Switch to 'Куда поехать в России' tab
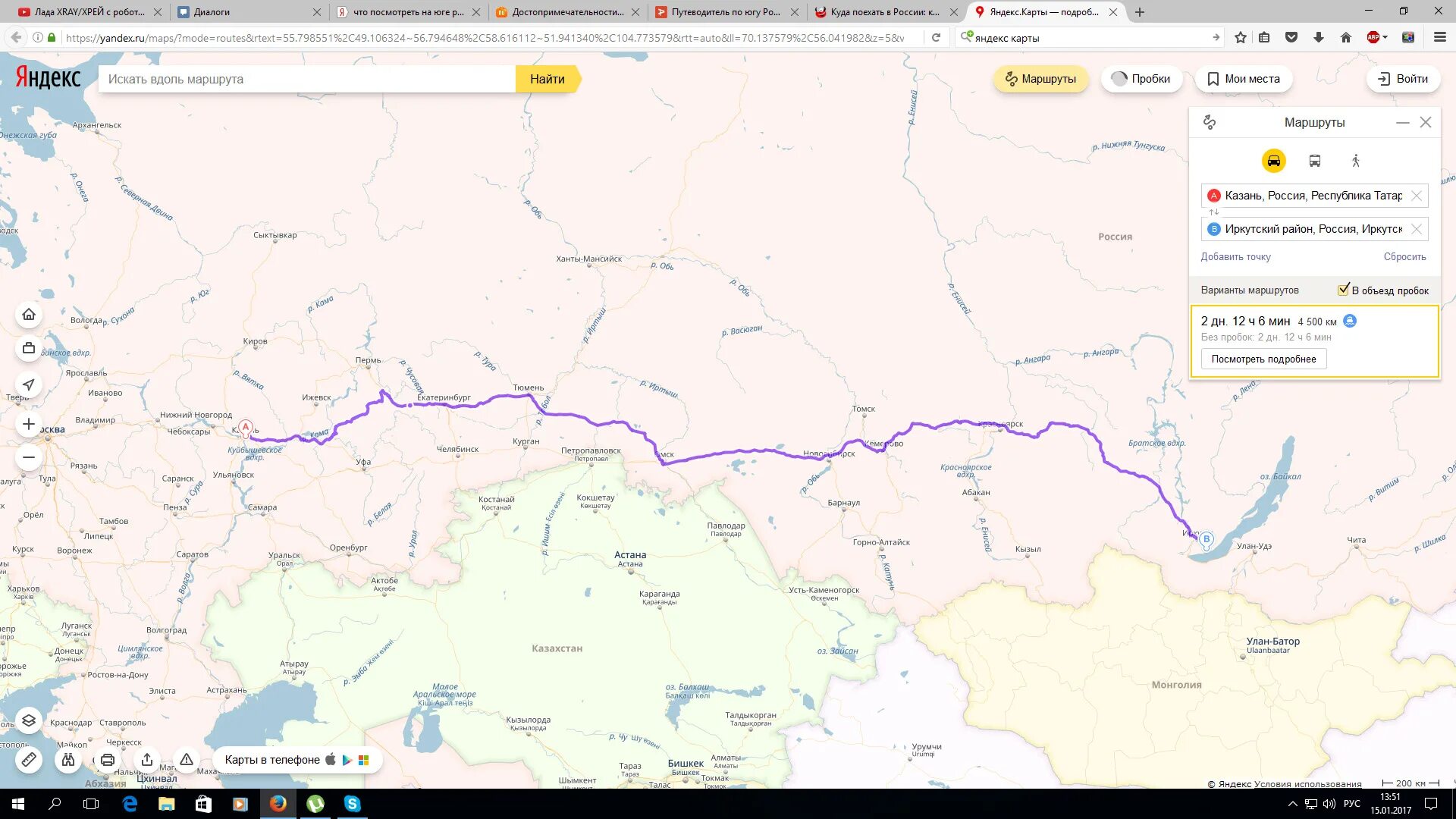 [x=885, y=12]
